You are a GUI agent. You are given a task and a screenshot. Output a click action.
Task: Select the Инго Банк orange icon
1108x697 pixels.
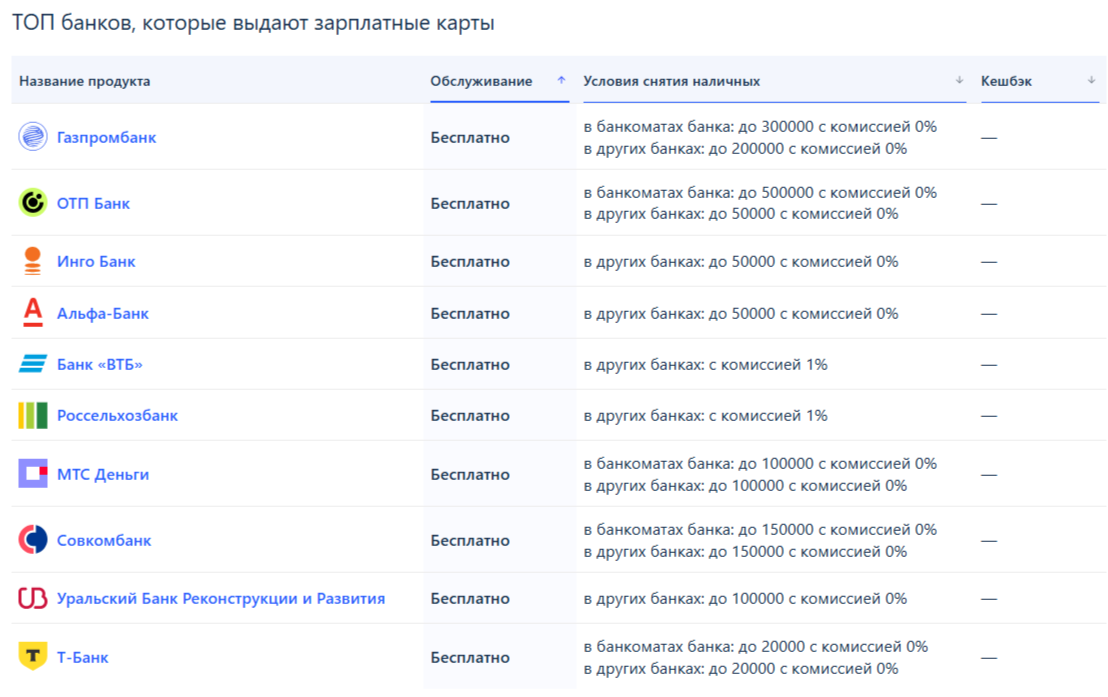33,261
